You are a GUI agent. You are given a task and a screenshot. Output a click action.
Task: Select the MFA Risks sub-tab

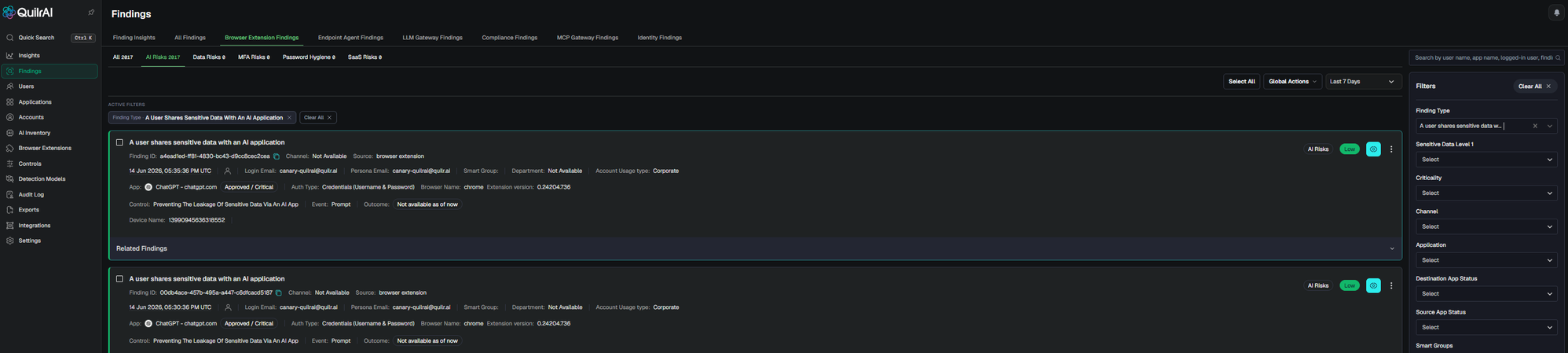[254, 57]
